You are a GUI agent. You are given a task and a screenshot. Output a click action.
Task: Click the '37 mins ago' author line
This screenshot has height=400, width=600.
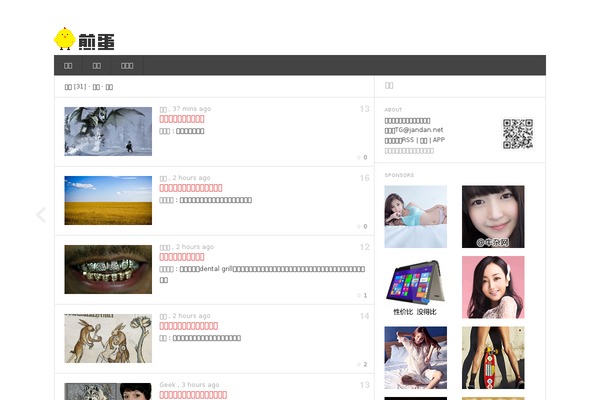(185, 109)
